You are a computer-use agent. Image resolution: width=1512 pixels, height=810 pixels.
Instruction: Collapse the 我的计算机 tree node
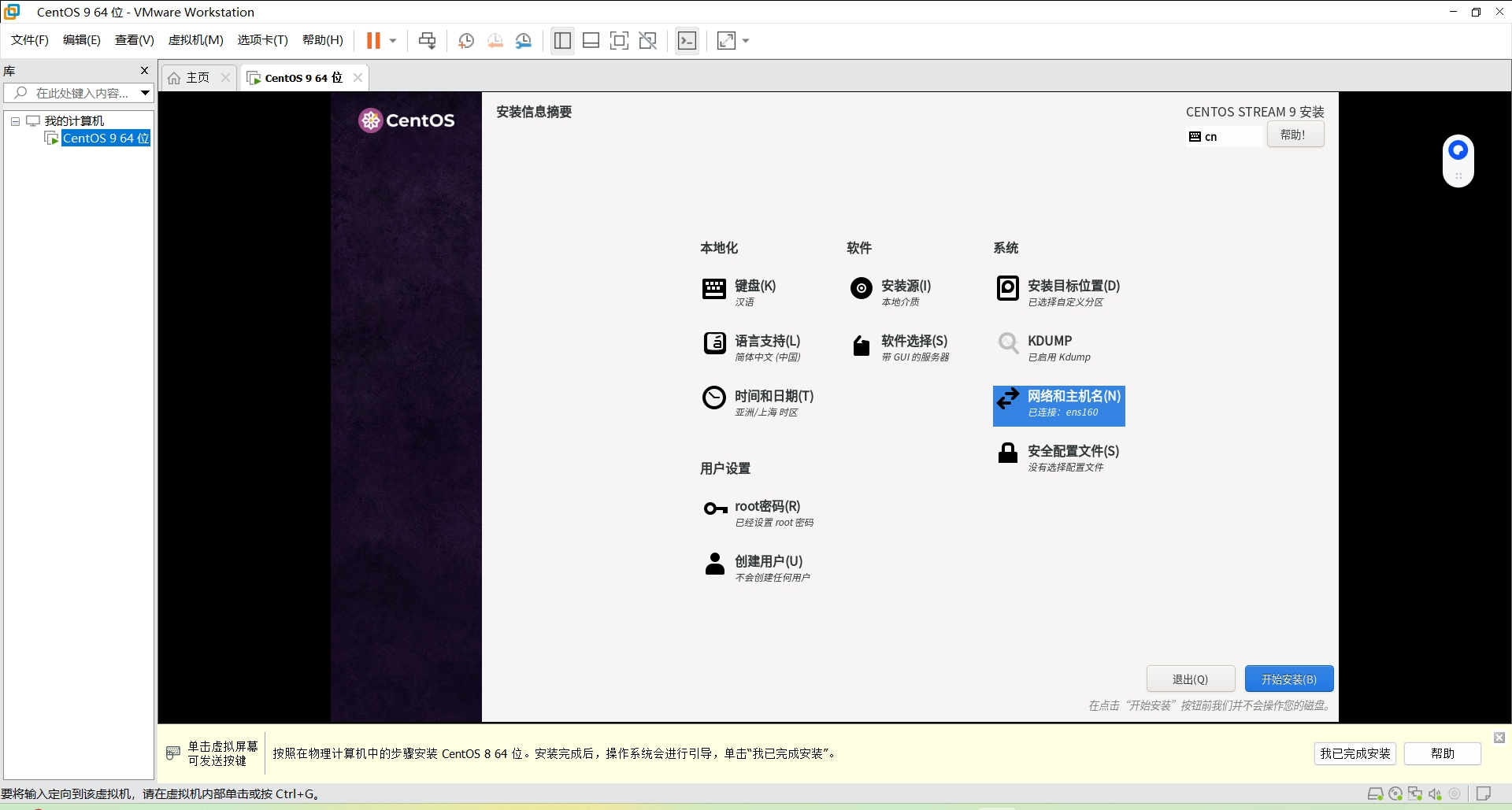coord(15,121)
